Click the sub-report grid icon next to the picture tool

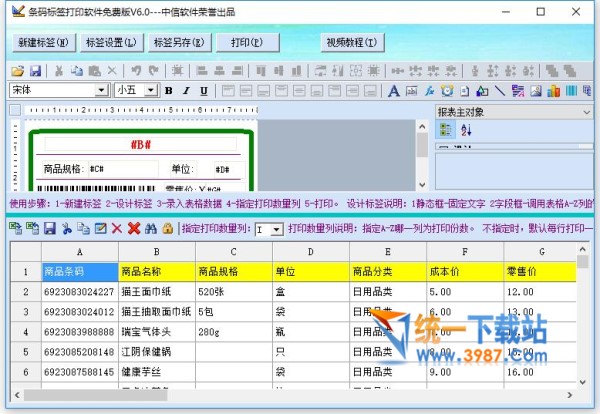518,91
